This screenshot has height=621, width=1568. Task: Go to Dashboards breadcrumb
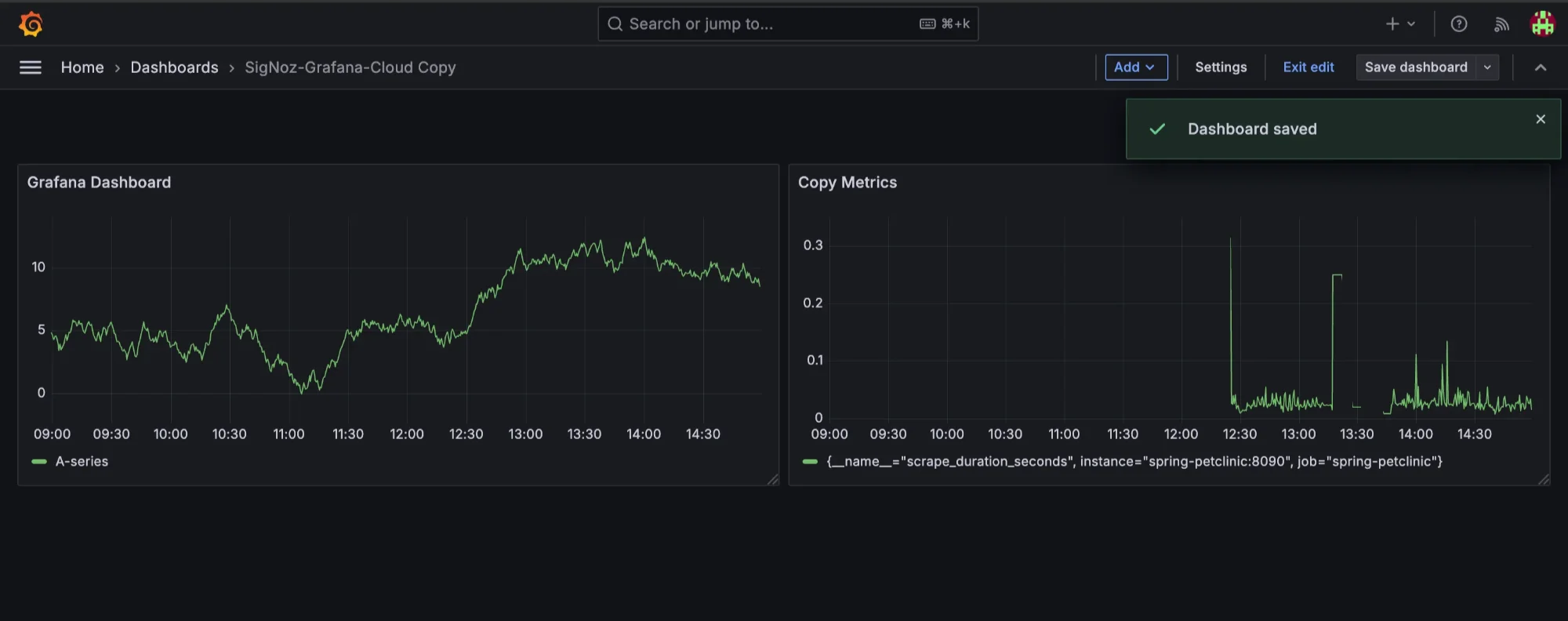click(174, 67)
